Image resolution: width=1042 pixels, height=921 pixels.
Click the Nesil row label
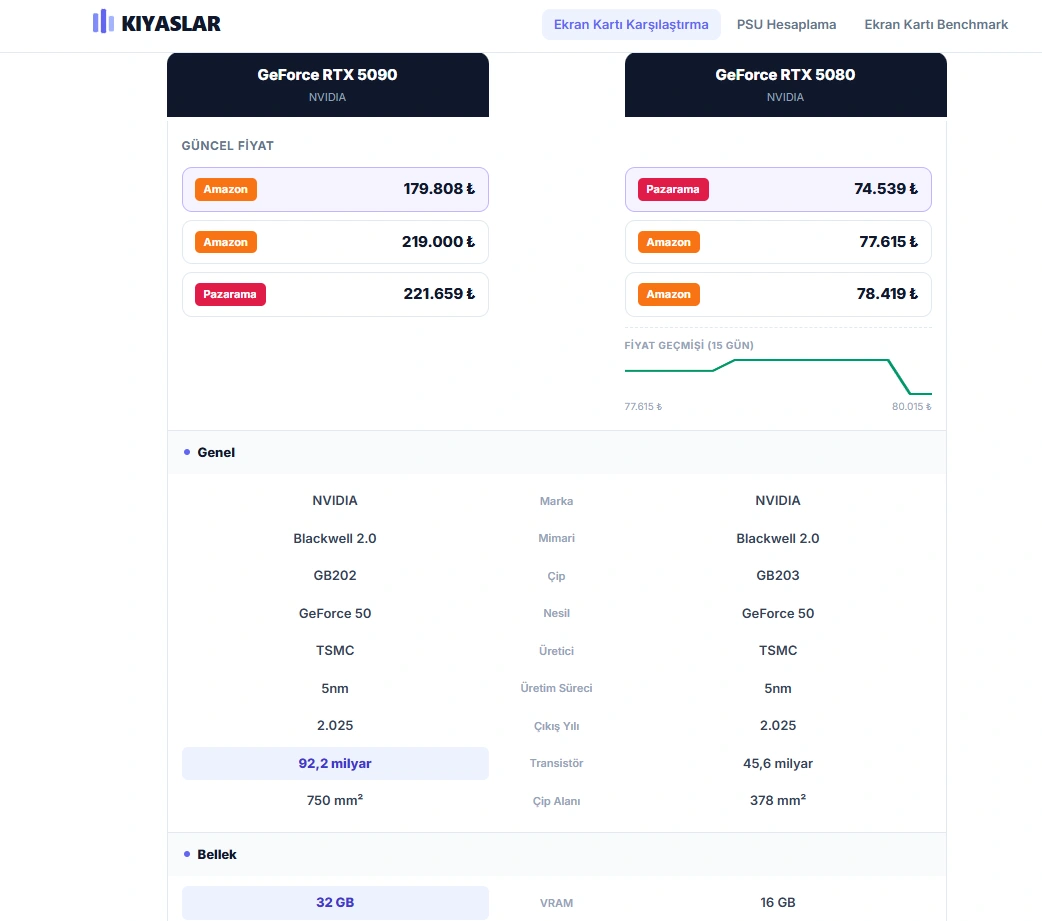pos(556,613)
